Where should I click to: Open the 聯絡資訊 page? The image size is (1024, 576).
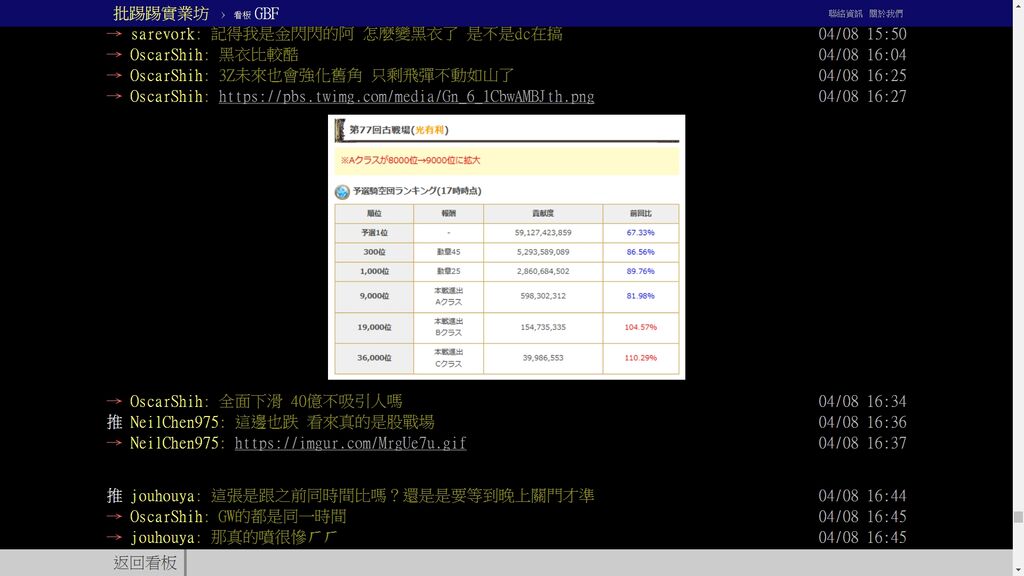point(845,14)
